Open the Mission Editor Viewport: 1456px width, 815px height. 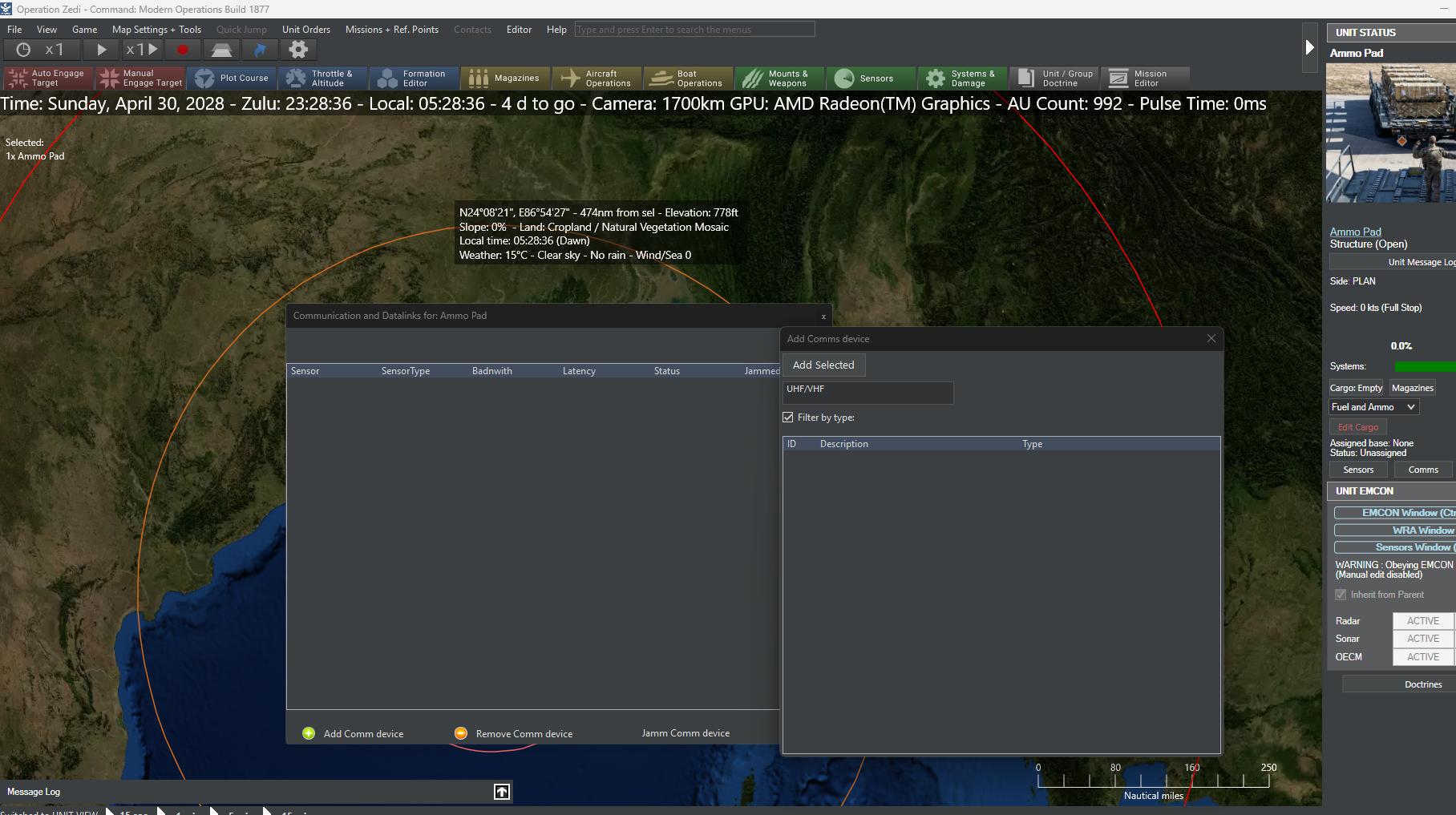(1145, 78)
